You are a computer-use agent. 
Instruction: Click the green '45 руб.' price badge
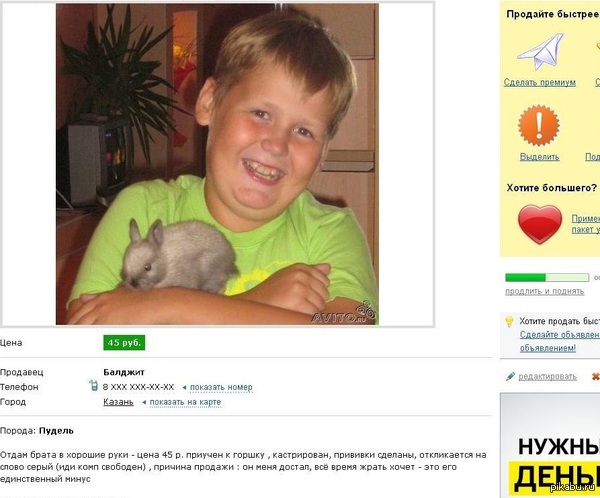pyautogui.click(x=124, y=343)
